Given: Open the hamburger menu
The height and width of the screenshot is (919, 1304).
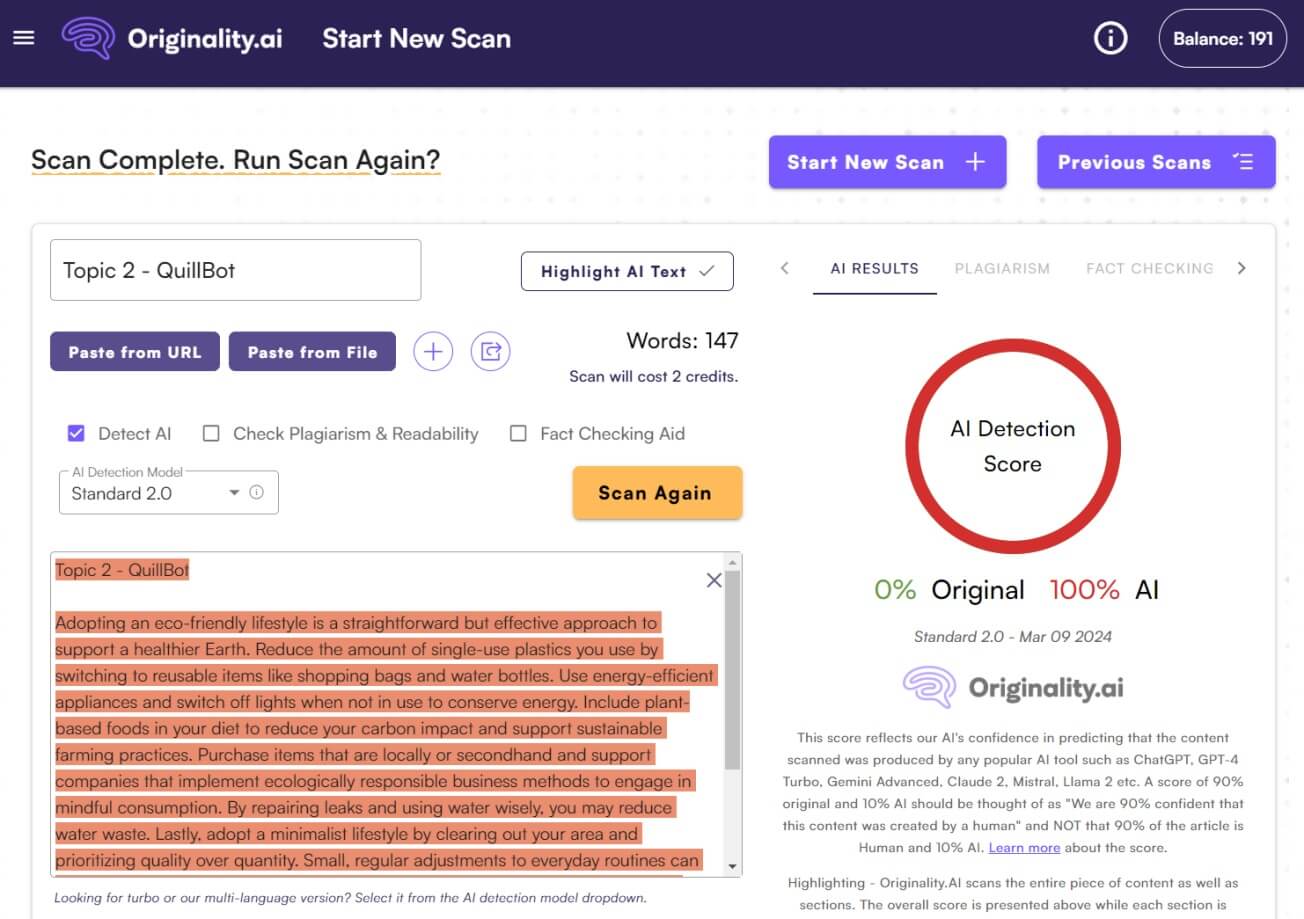Looking at the screenshot, I should 24,38.
